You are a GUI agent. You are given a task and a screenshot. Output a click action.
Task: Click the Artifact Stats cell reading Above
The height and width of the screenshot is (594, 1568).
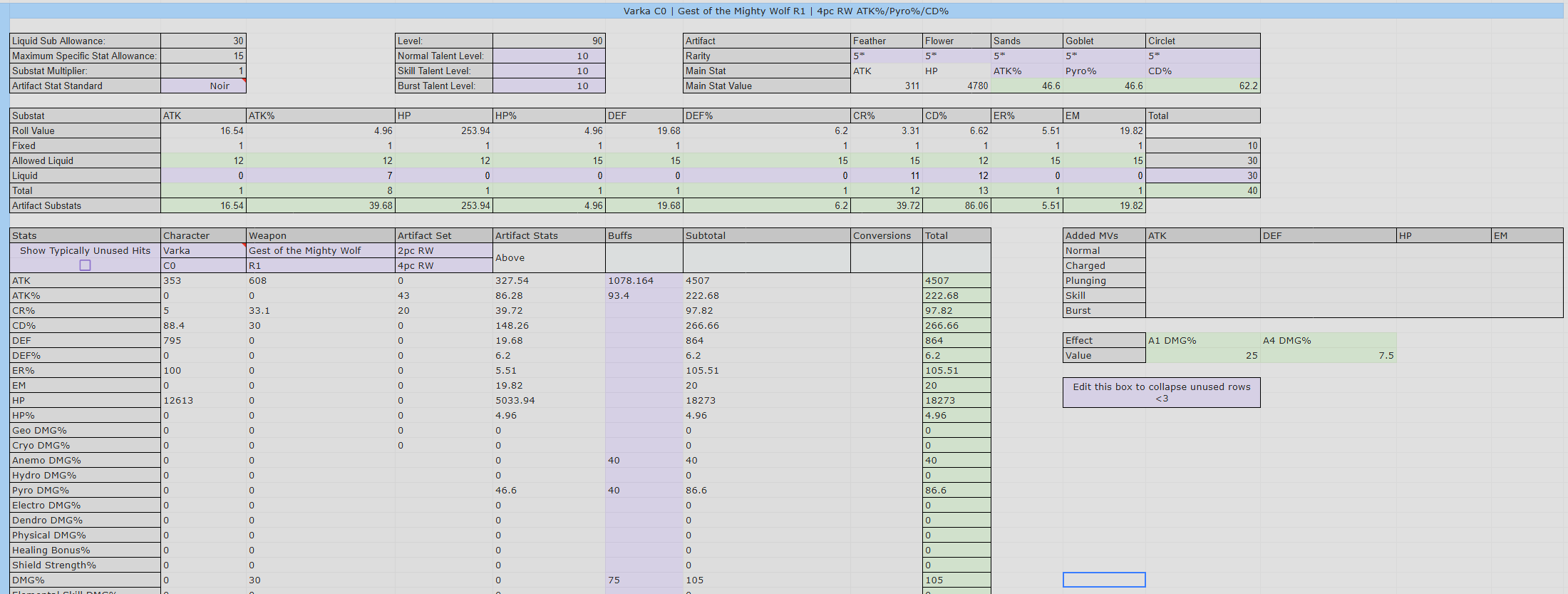[x=549, y=257]
